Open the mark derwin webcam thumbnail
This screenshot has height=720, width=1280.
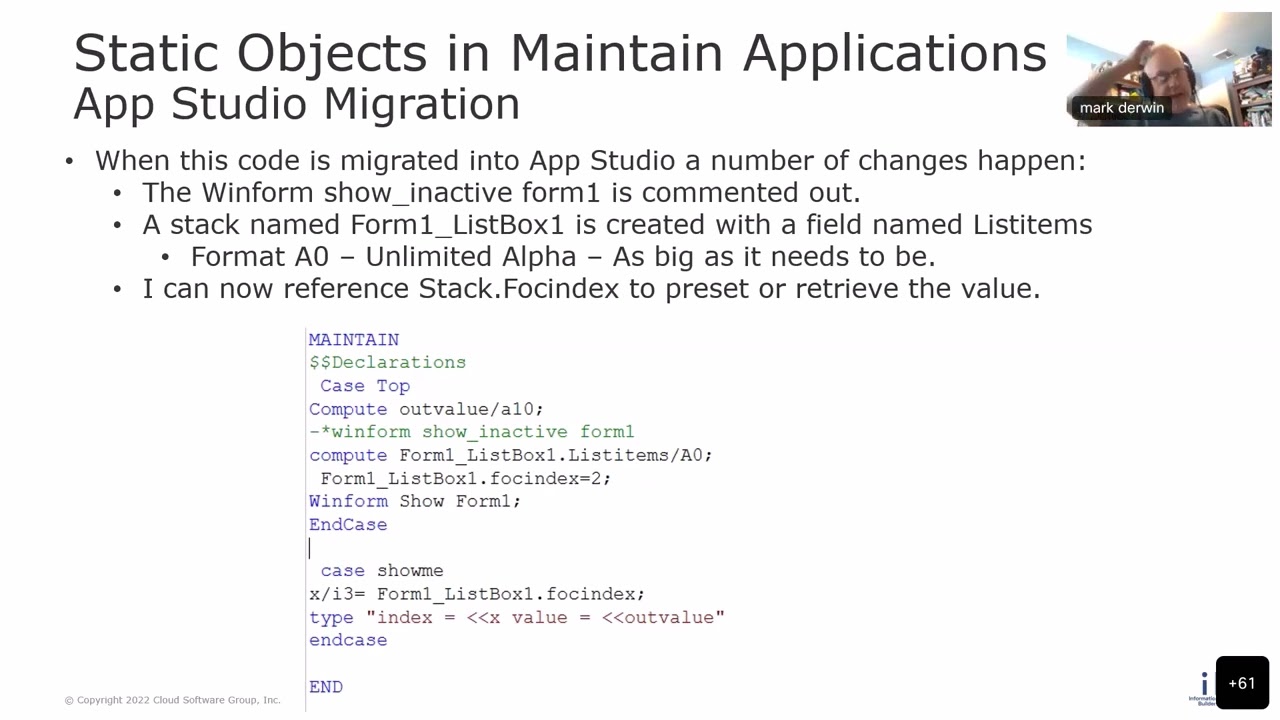click(x=1169, y=69)
